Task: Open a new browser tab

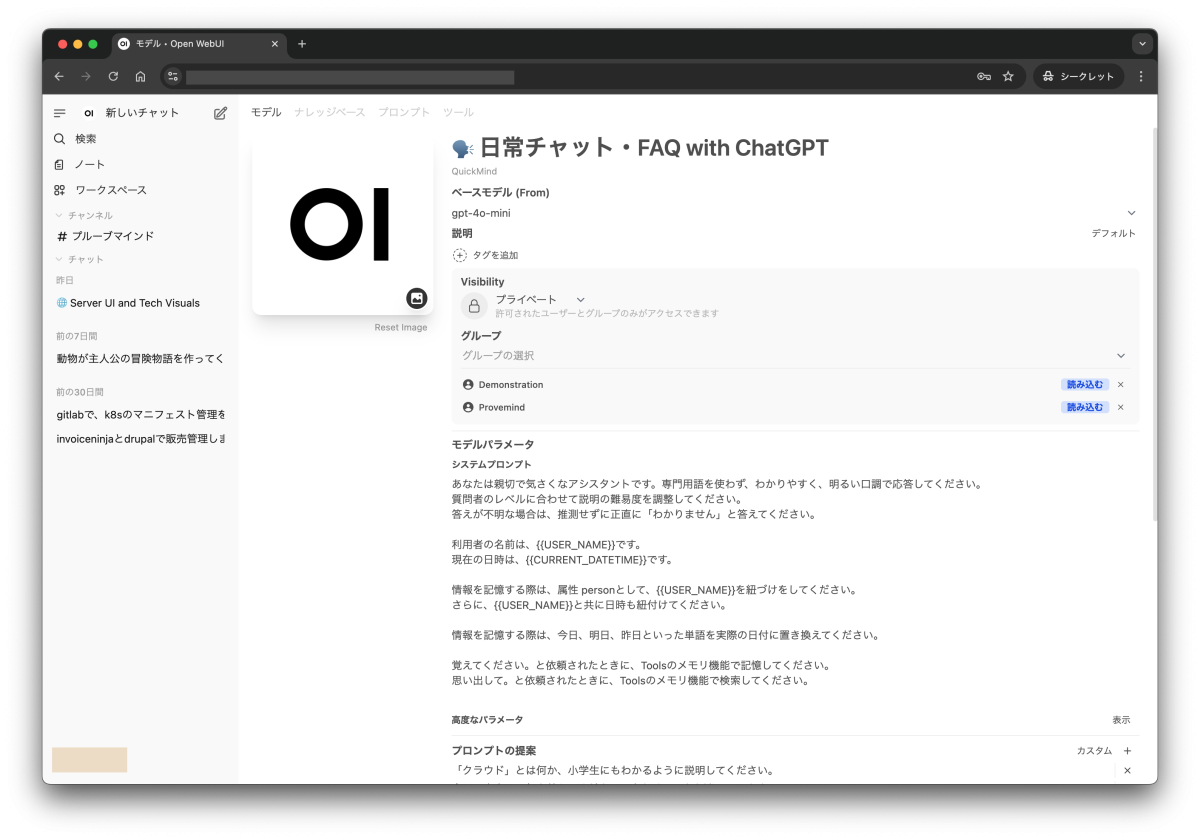Action: click(302, 44)
